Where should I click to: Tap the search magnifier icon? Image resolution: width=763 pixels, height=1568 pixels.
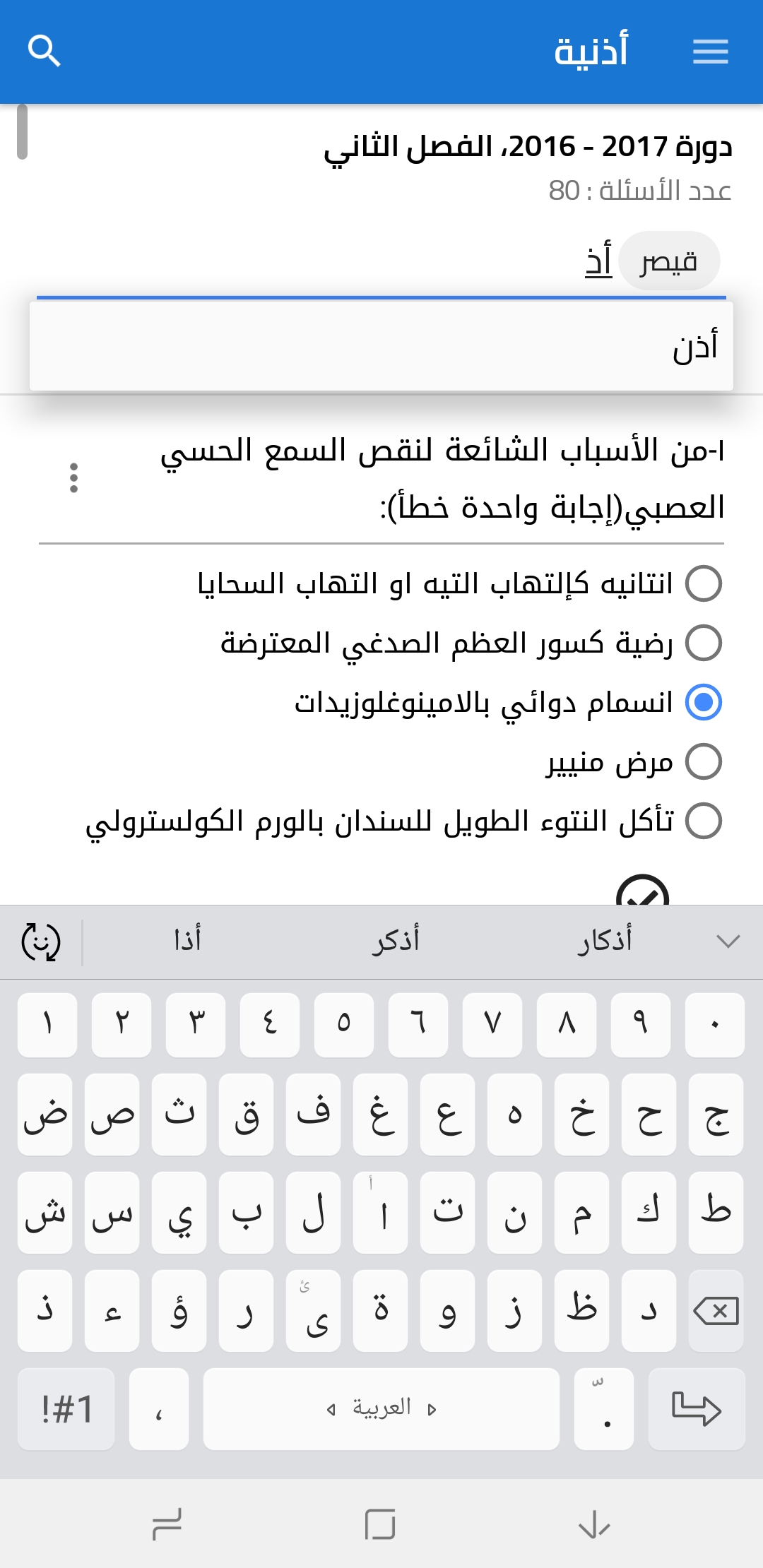tap(44, 52)
